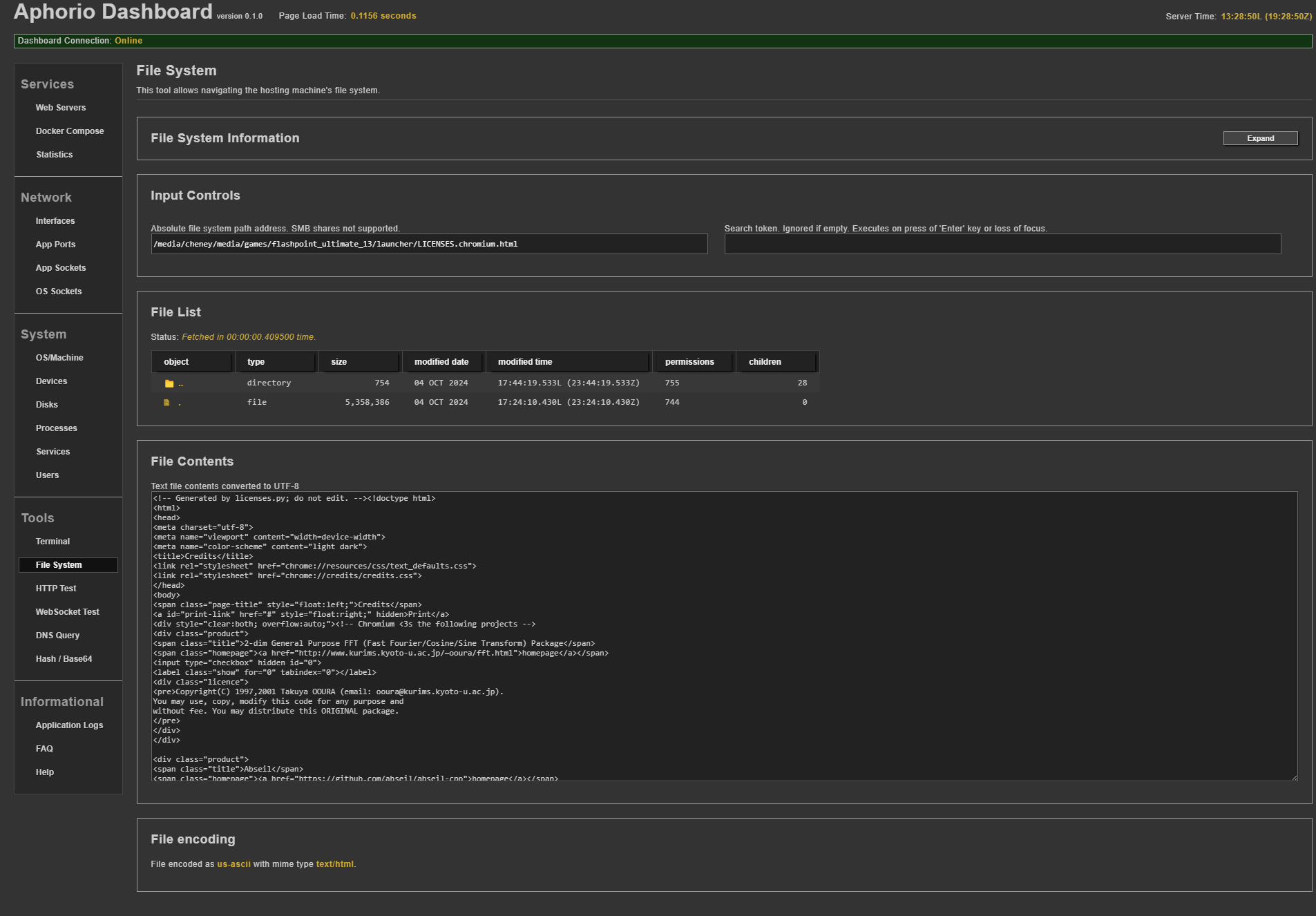The image size is (1316, 916).
Task: Open the DNS Query tool
Action: point(57,636)
